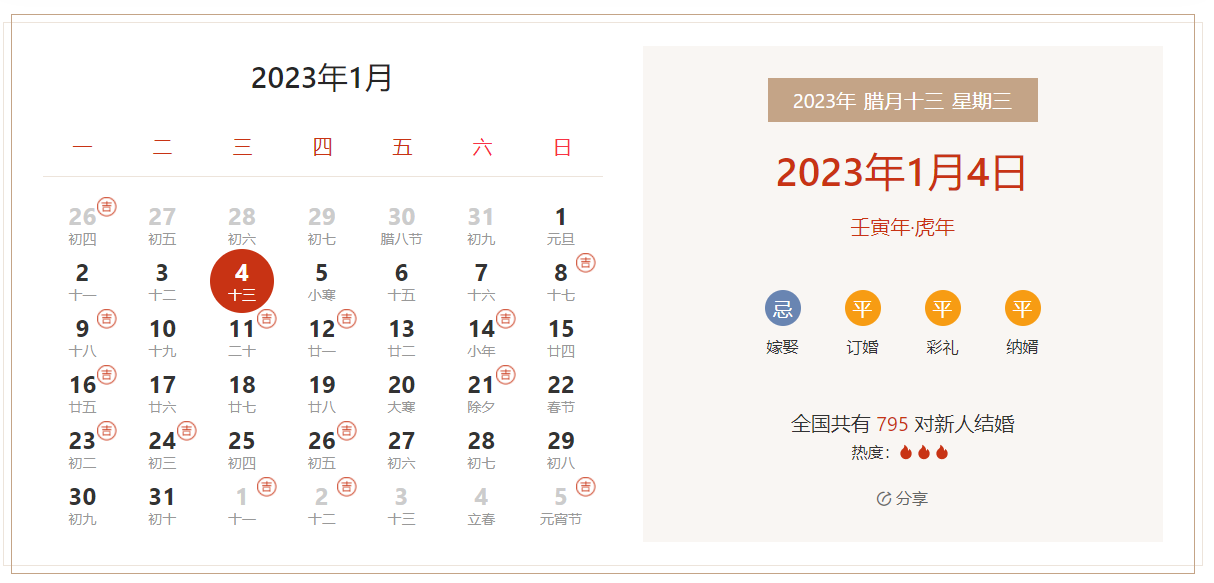Select January 25 初四
Image resolution: width=1214 pixels, height=583 pixels.
(x=242, y=450)
